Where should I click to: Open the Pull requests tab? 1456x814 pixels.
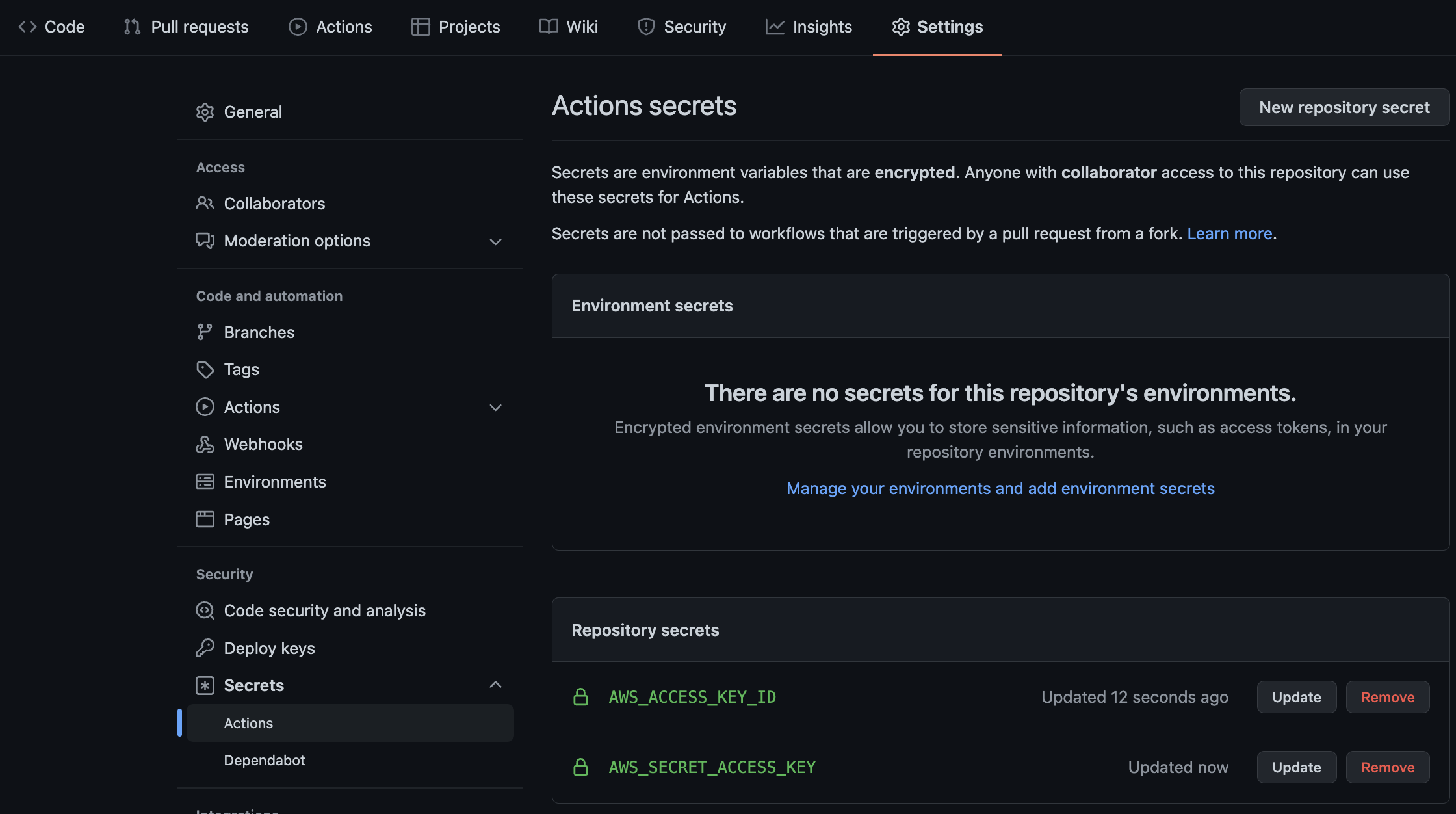point(187,27)
